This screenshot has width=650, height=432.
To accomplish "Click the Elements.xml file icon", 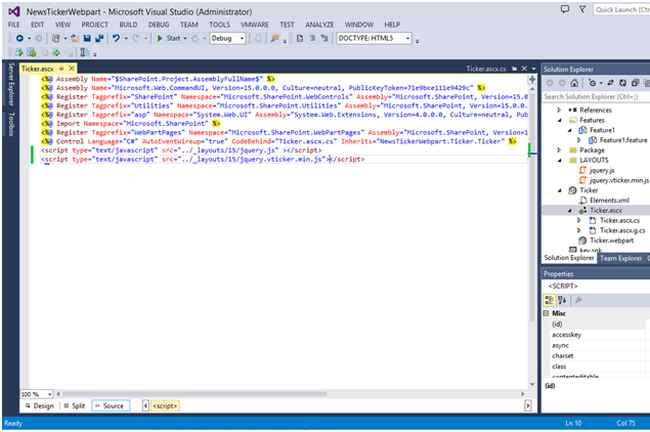I will coord(583,200).
